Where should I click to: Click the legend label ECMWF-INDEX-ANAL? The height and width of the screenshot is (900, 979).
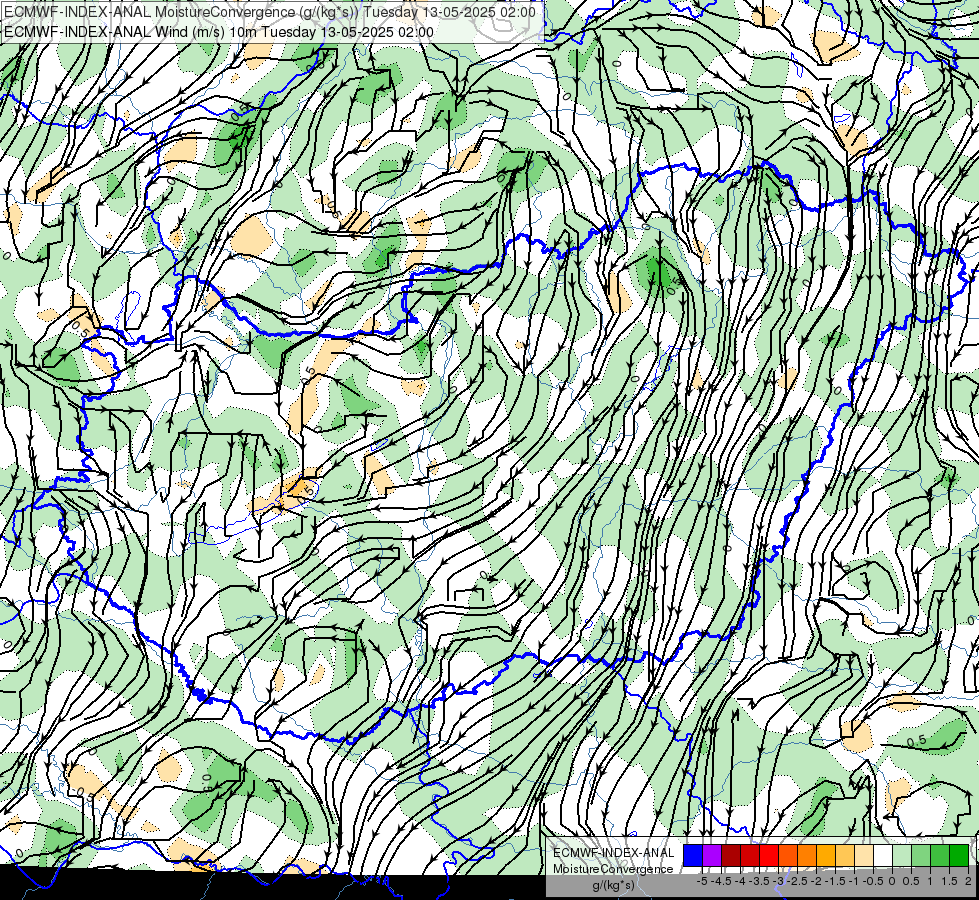pyautogui.click(x=614, y=853)
